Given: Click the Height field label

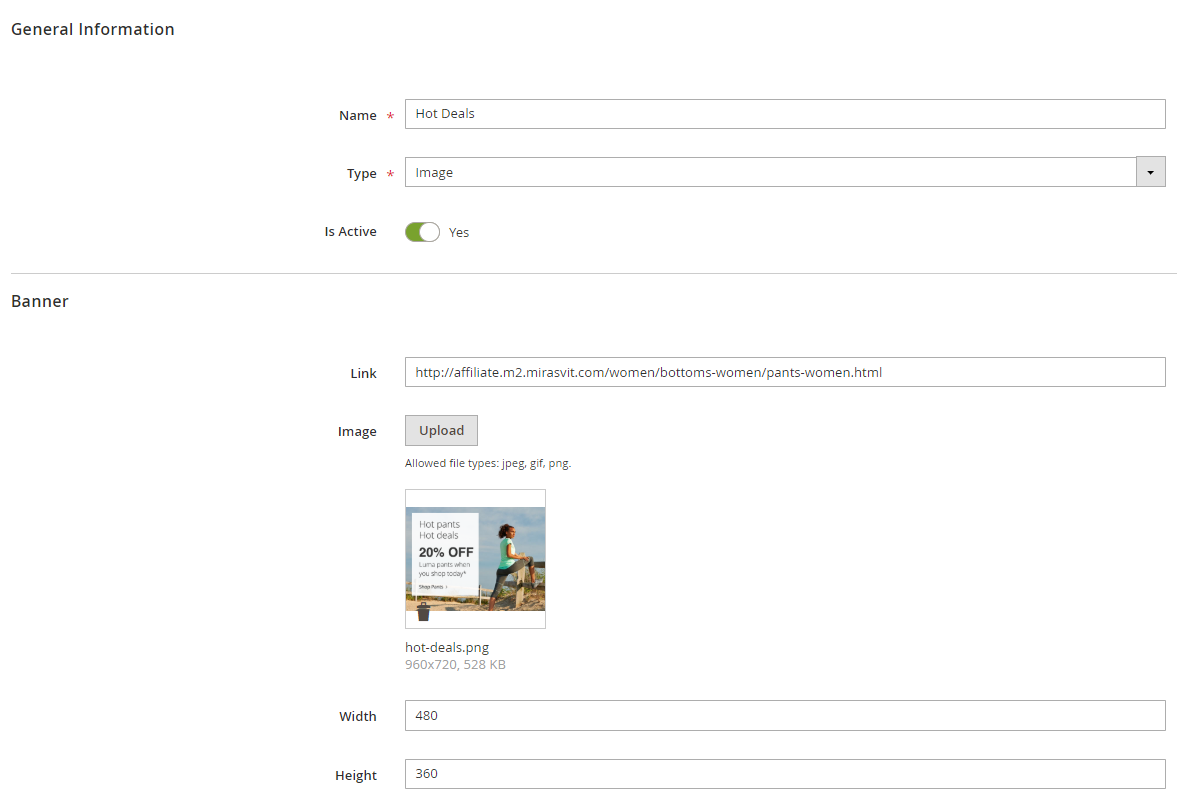Looking at the screenshot, I should coord(356,775).
